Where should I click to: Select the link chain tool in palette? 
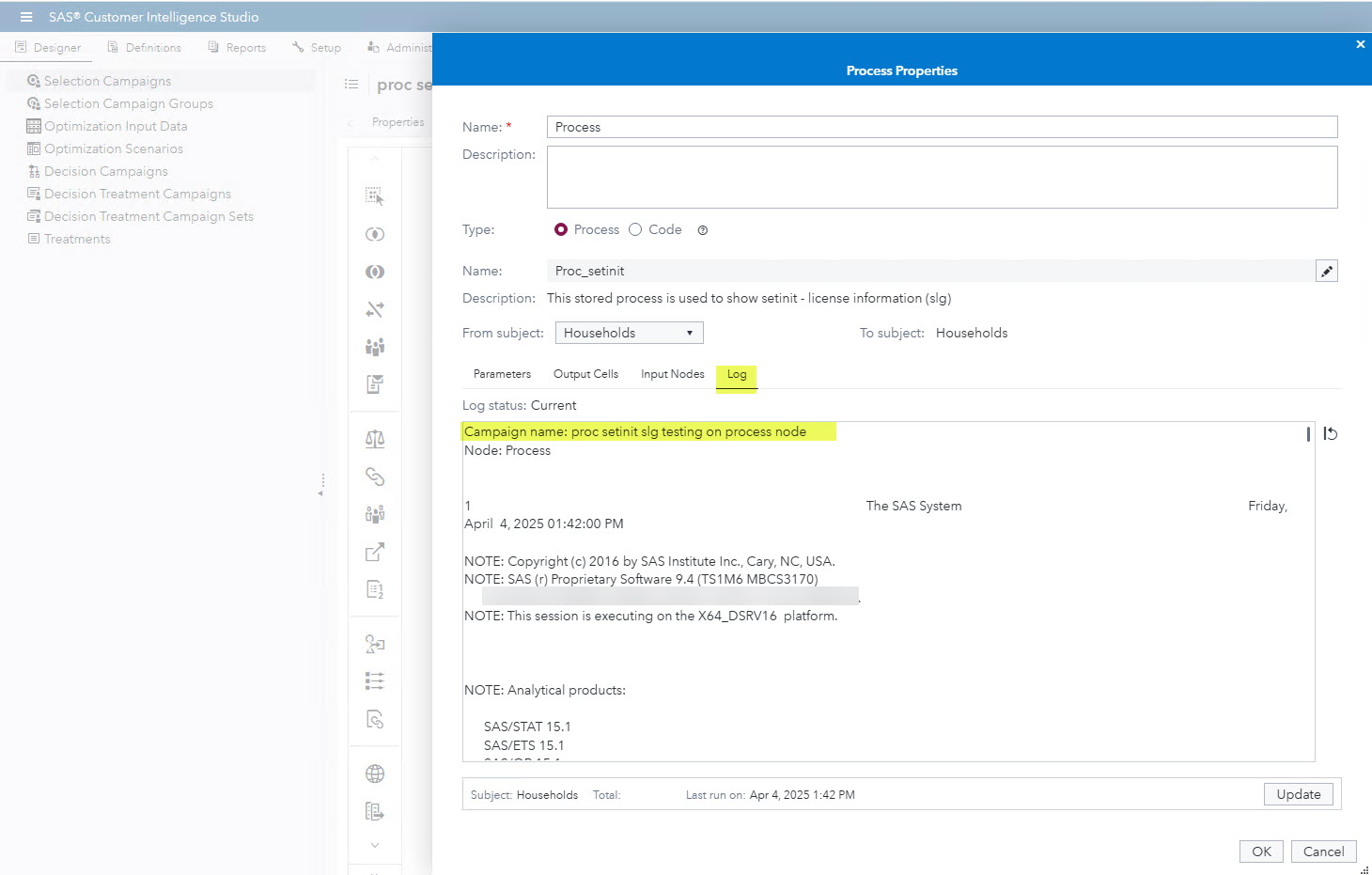click(375, 477)
